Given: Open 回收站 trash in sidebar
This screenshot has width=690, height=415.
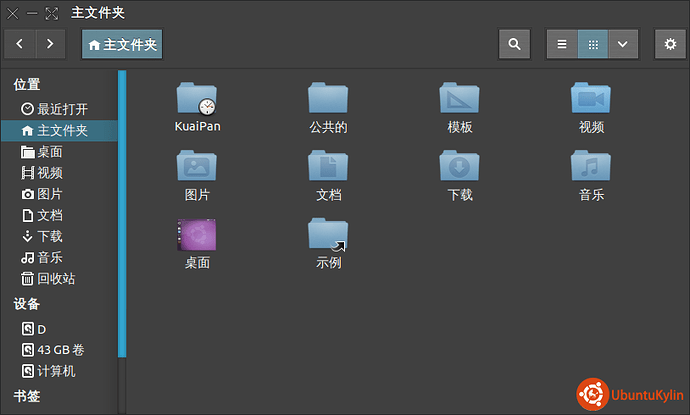Looking at the screenshot, I should pos(56,278).
